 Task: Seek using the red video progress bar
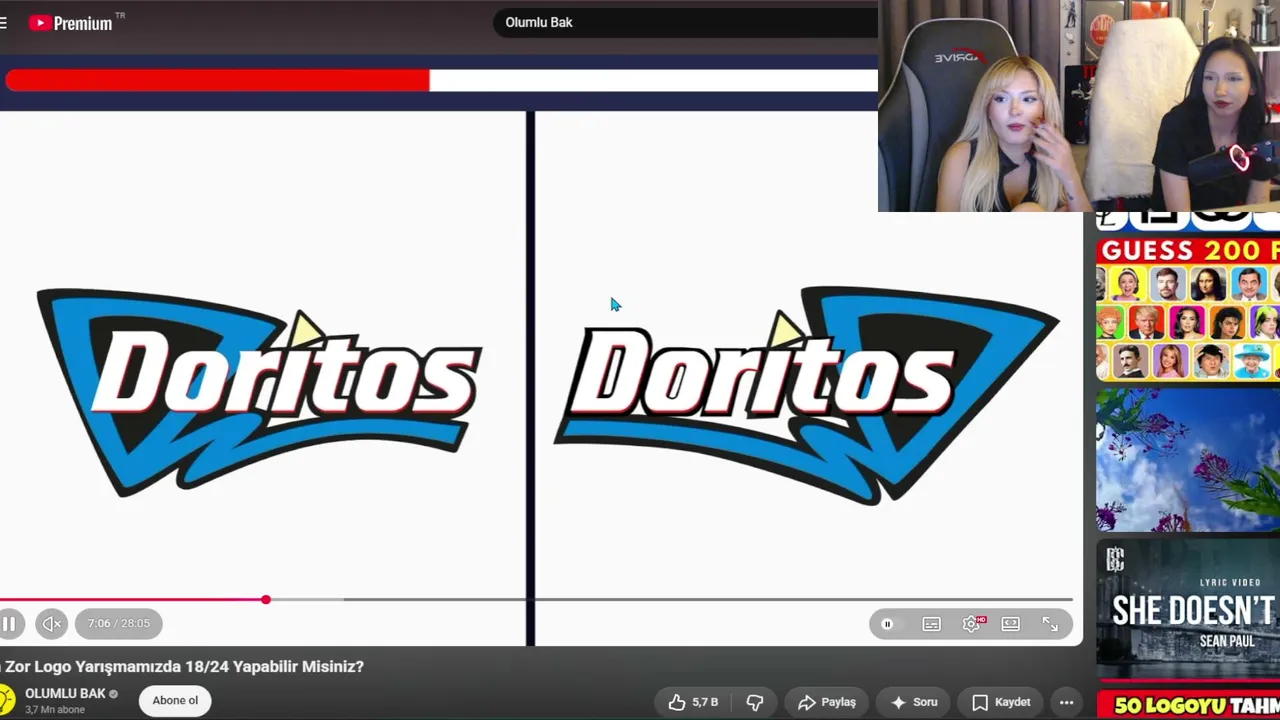click(x=536, y=600)
